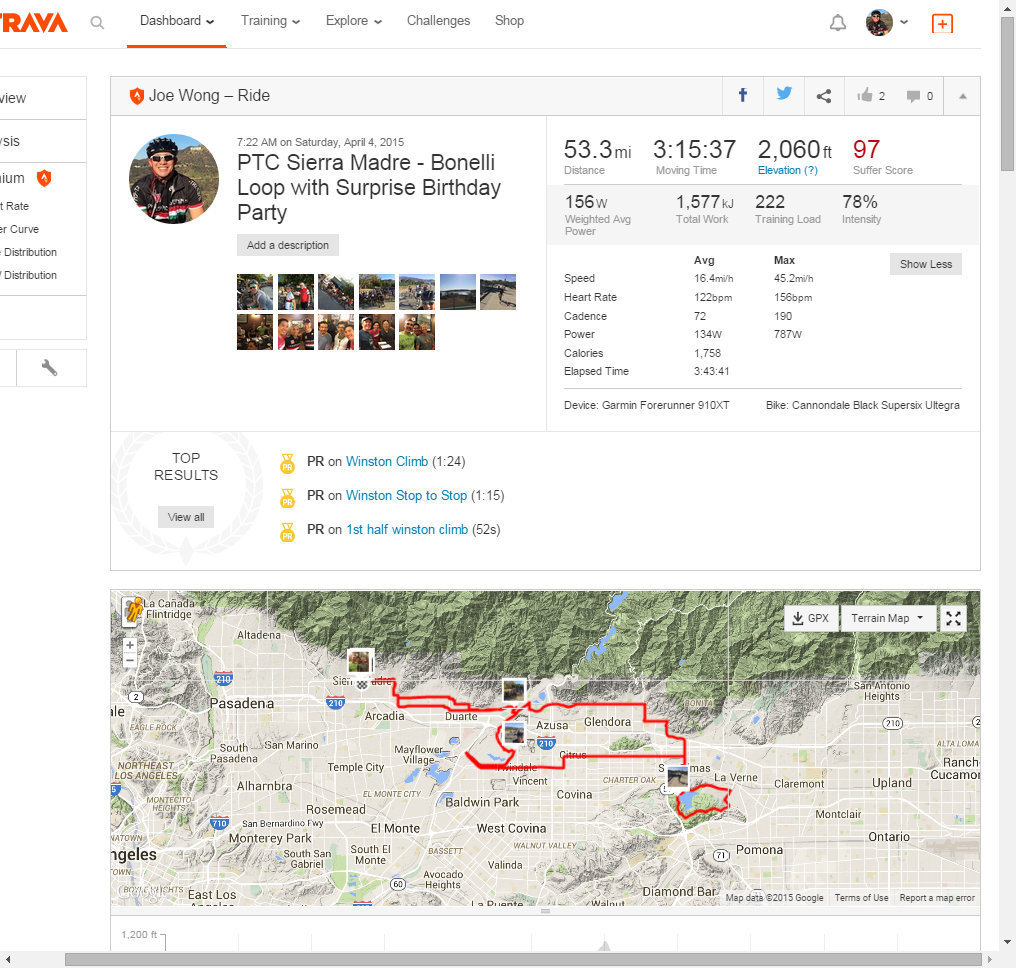Toggle map fullscreen view
1016x968 pixels.
point(953,618)
